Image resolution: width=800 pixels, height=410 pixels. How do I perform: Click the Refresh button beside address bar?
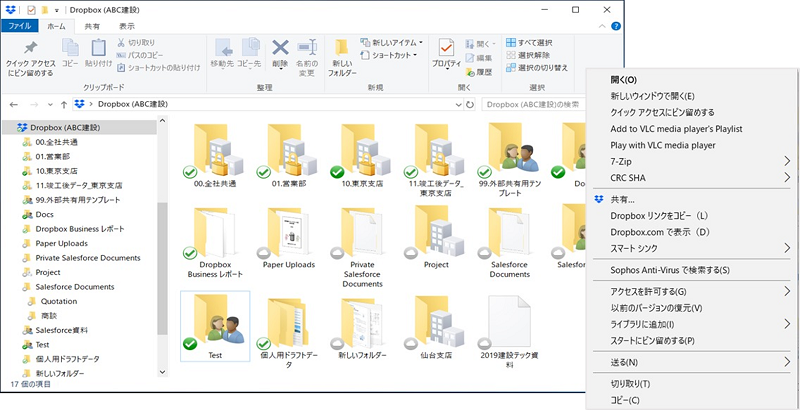(x=470, y=105)
